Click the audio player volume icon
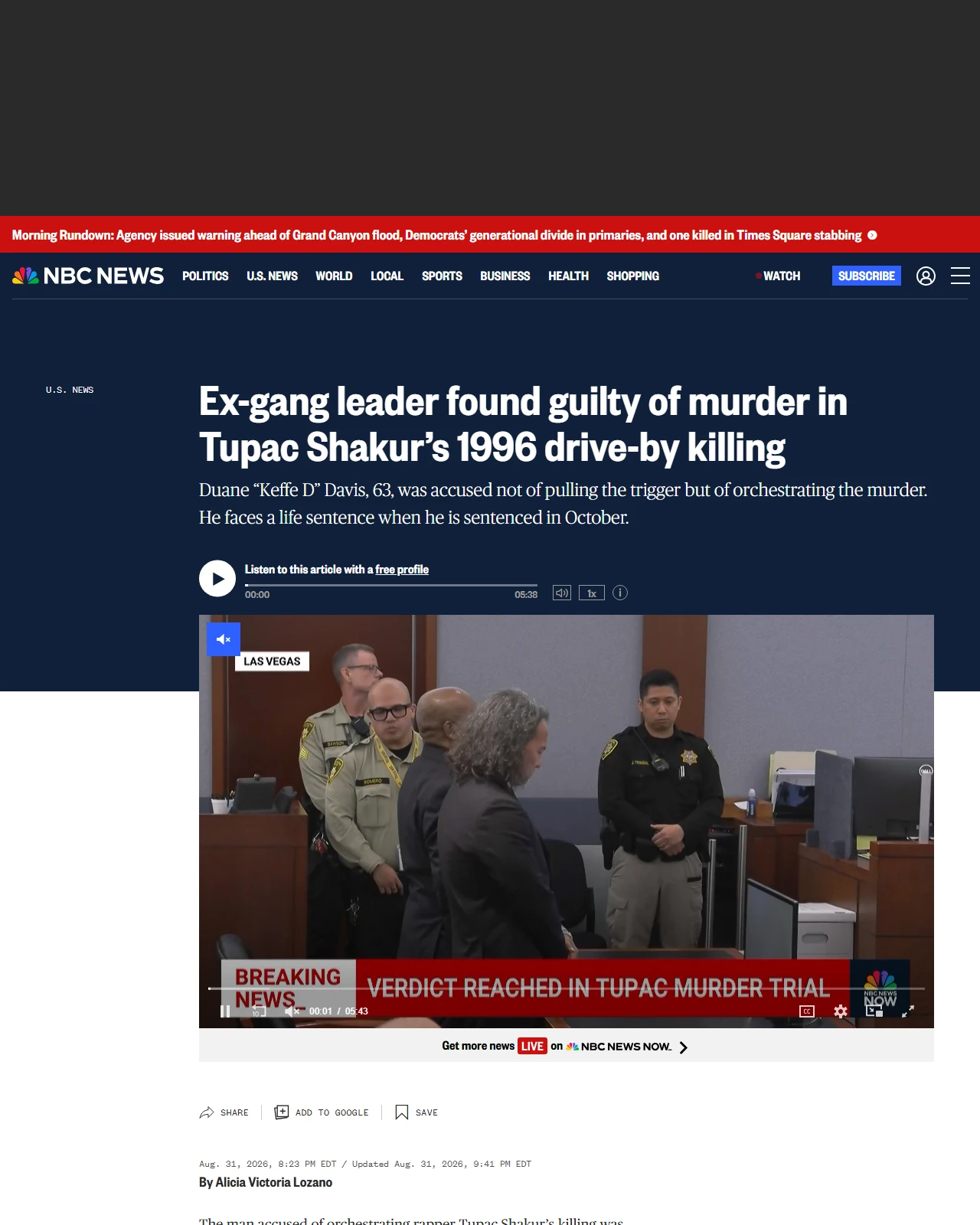980x1225 pixels. click(x=562, y=593)
